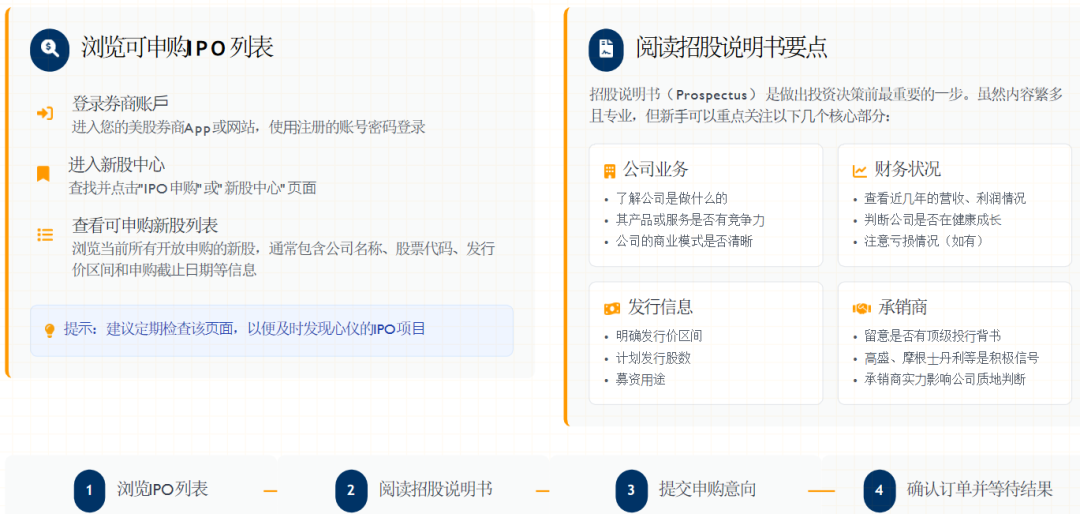Click the description 查找并点击"IPO申购"或"新股中心"页面
The height and width of the screenshot is (514, 1080).
click(192, 188)
